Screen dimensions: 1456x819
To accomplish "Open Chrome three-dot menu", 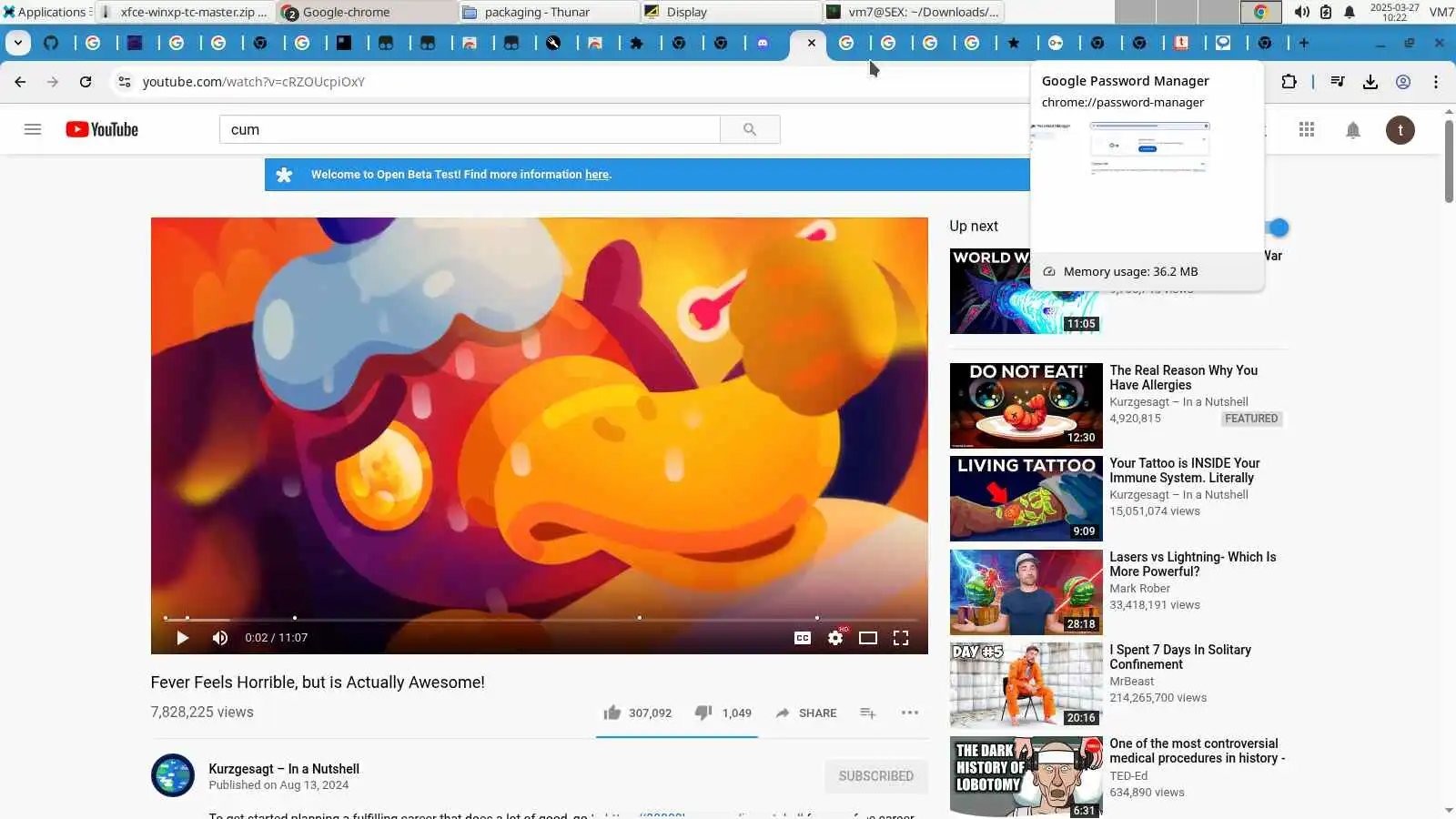I will [x=1436, y=82].
